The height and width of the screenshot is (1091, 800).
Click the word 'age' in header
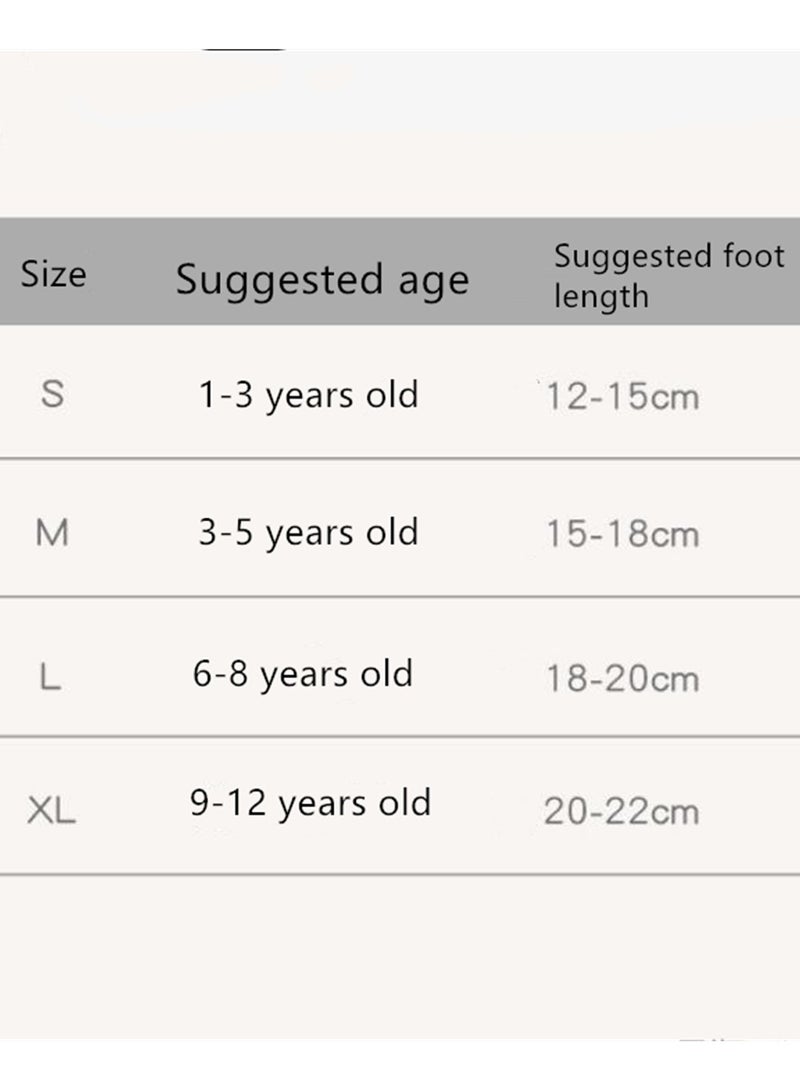click(x=433, y=282)
